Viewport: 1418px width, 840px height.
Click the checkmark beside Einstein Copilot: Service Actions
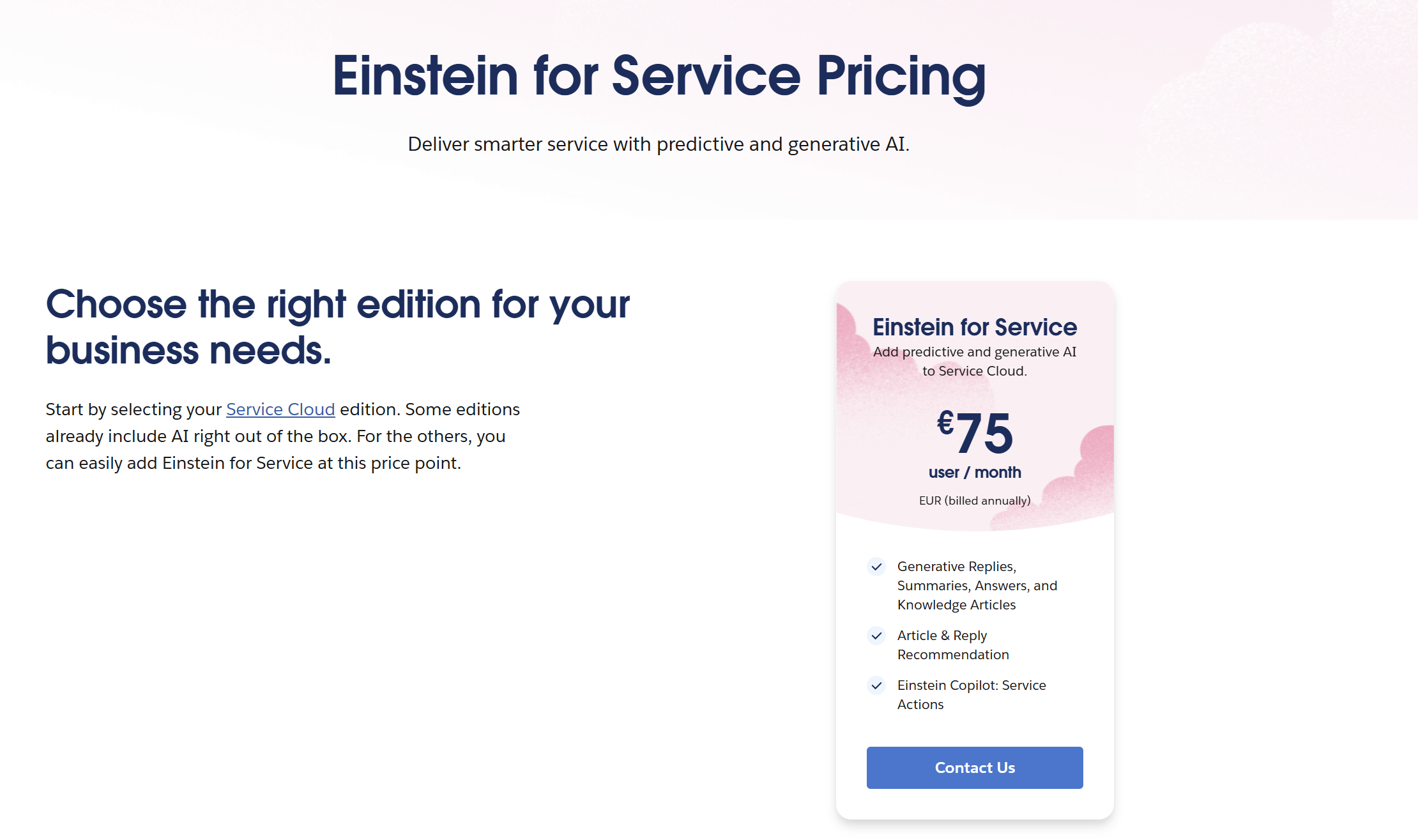(x=876, y=685)
